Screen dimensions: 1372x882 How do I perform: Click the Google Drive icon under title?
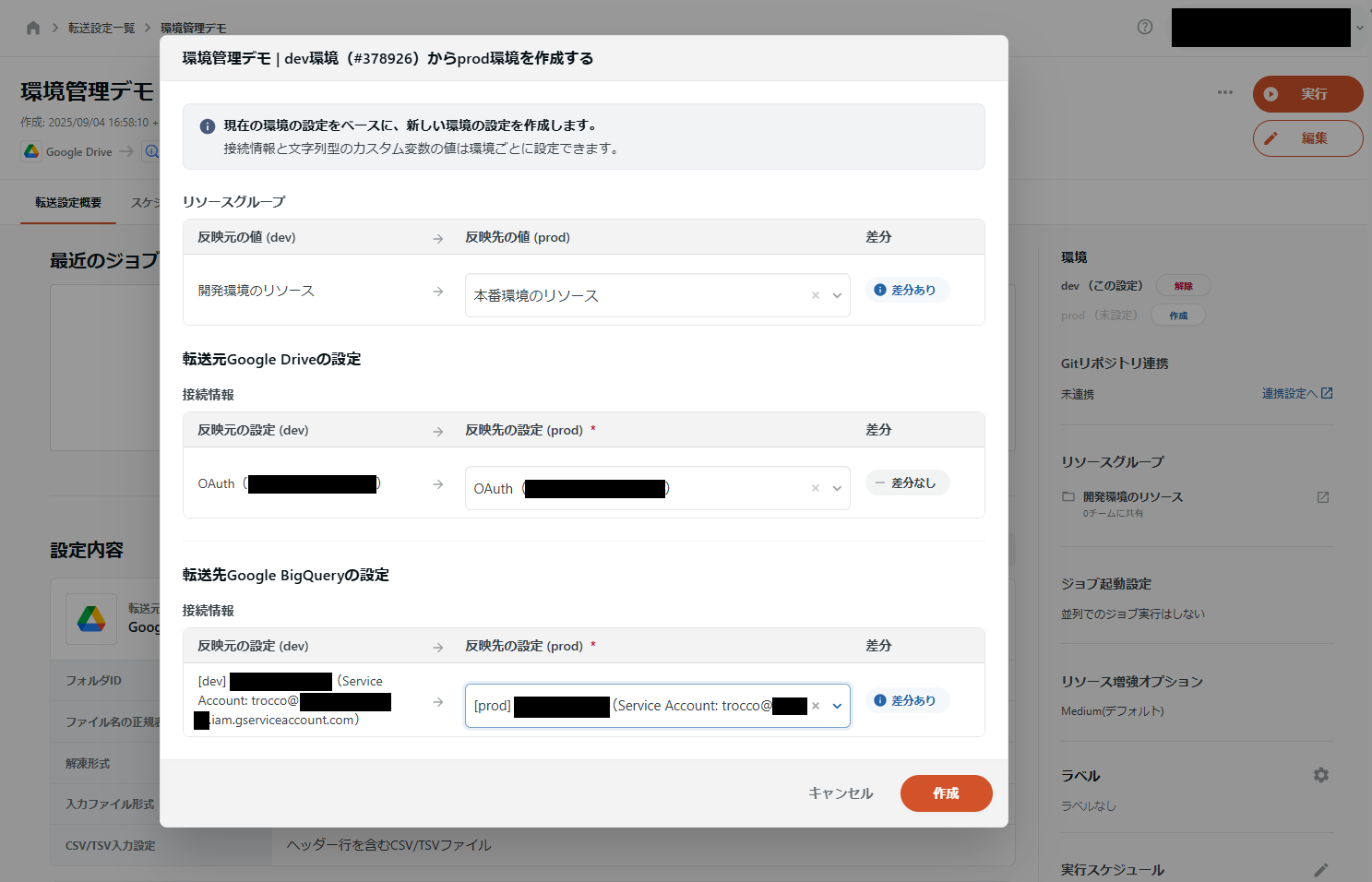(31, 151)
